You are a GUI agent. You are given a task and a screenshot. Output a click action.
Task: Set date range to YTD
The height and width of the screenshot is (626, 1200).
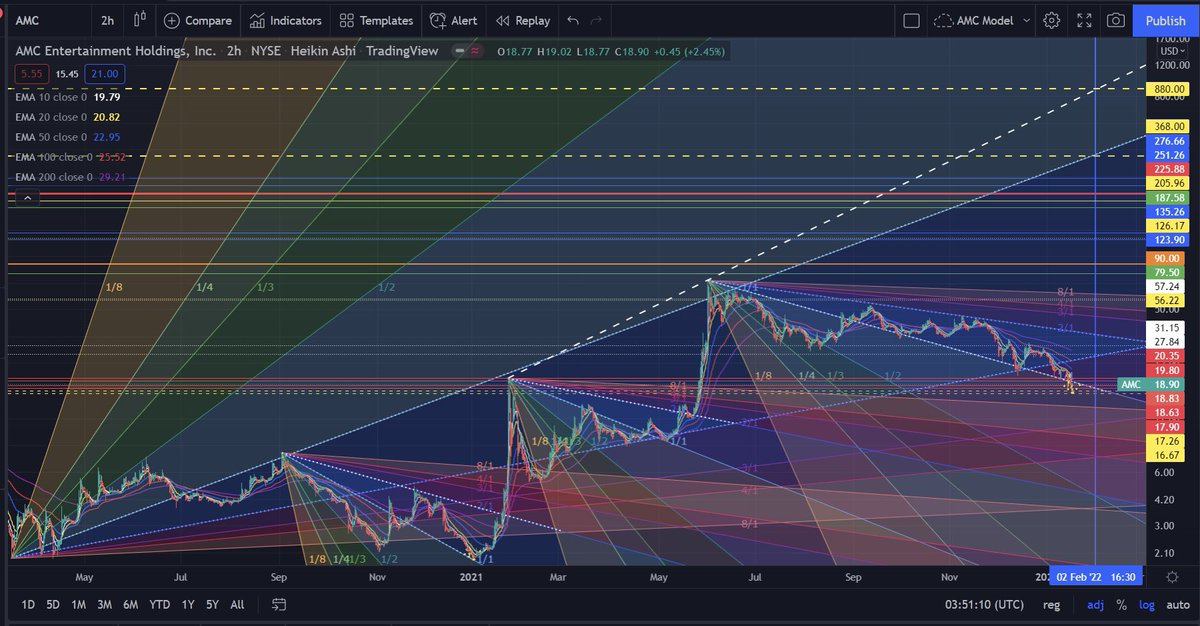(x=159, y=604)
